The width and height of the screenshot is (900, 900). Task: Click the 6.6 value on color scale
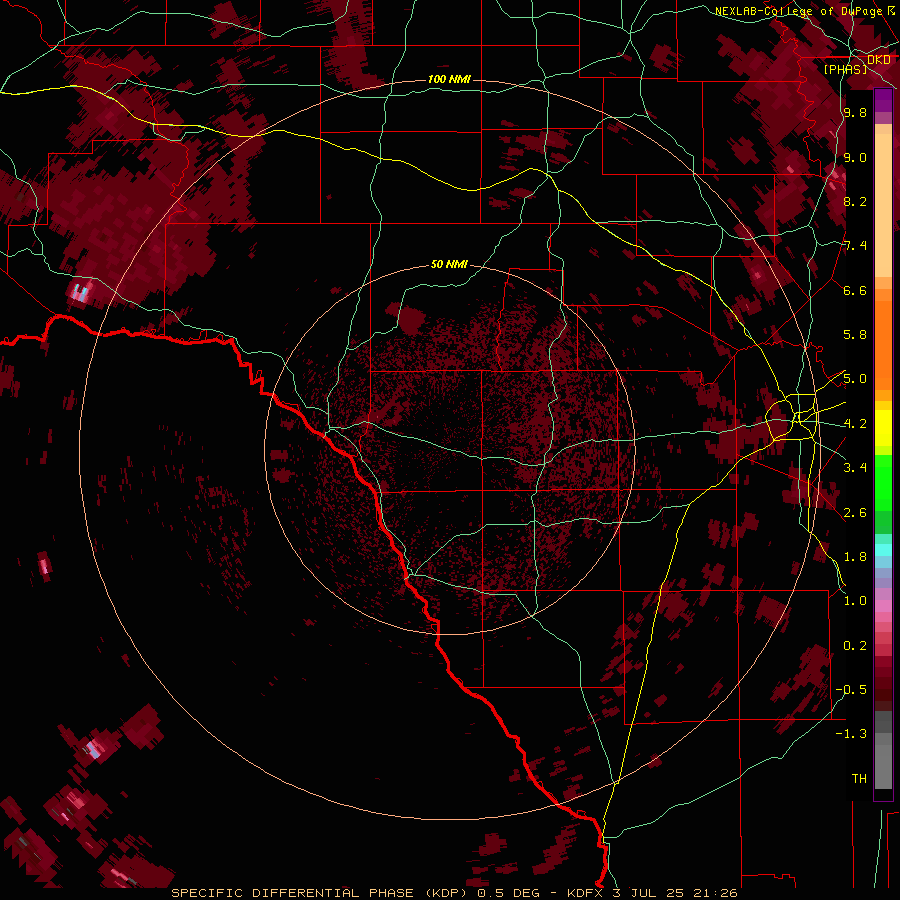click(855, 290)
